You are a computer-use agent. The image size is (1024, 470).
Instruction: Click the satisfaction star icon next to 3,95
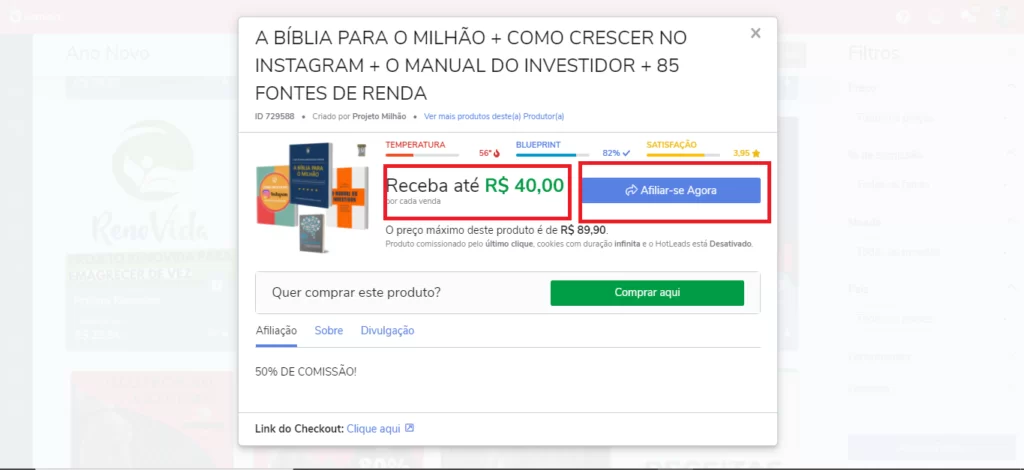[x=756, y=153]
